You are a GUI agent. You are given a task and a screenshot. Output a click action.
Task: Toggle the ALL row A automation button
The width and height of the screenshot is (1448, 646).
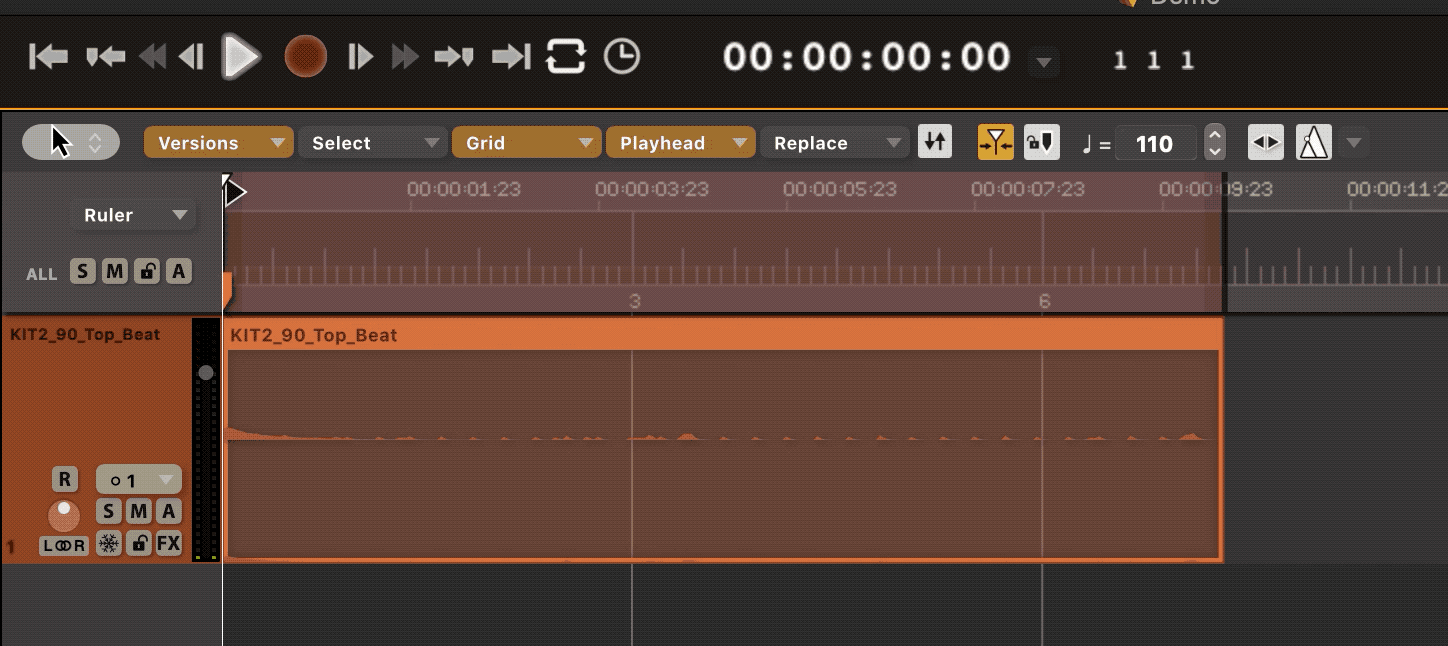tap(179, 271)
